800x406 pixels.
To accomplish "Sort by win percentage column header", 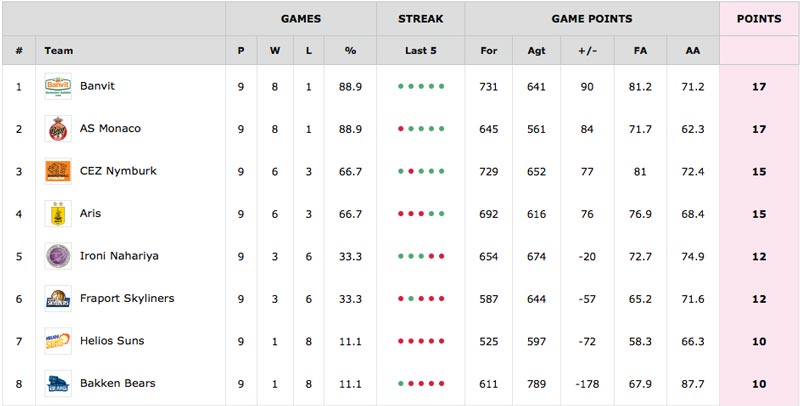I will pos(350,50).
